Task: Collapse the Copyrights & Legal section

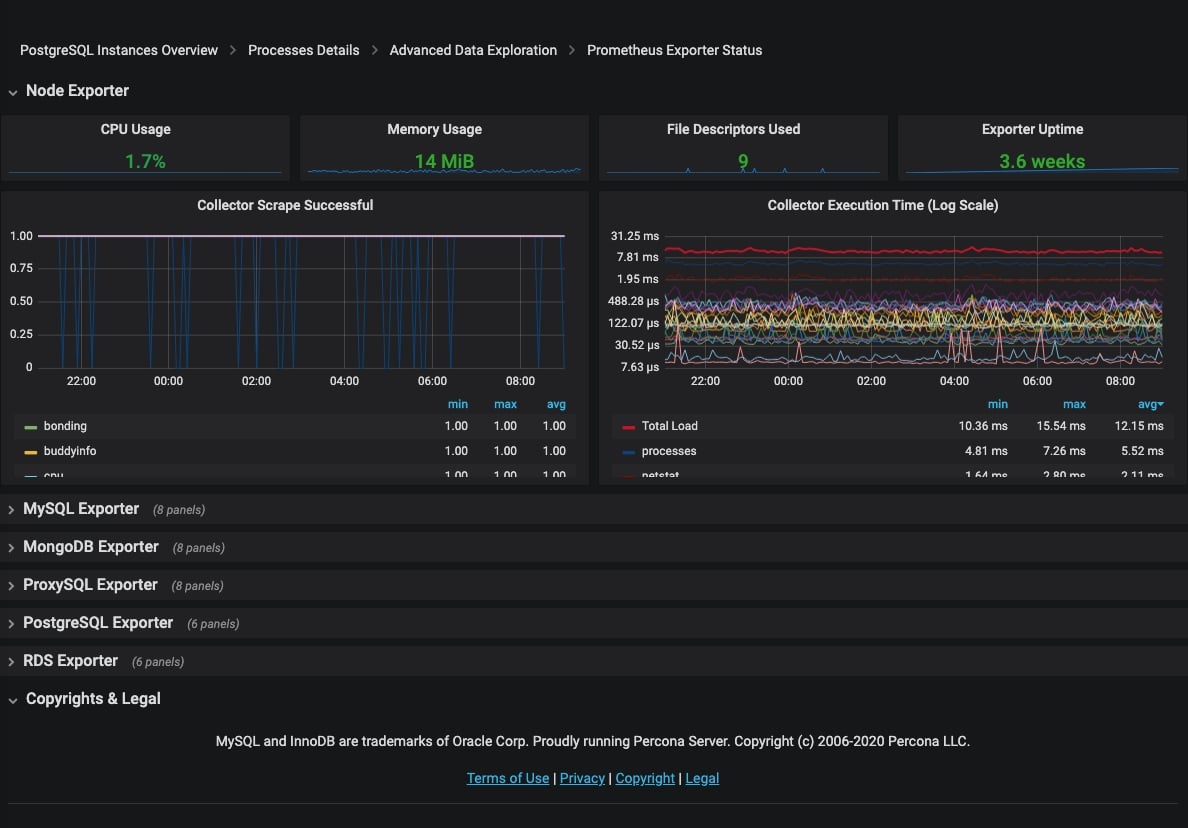Action: point(93,699)
